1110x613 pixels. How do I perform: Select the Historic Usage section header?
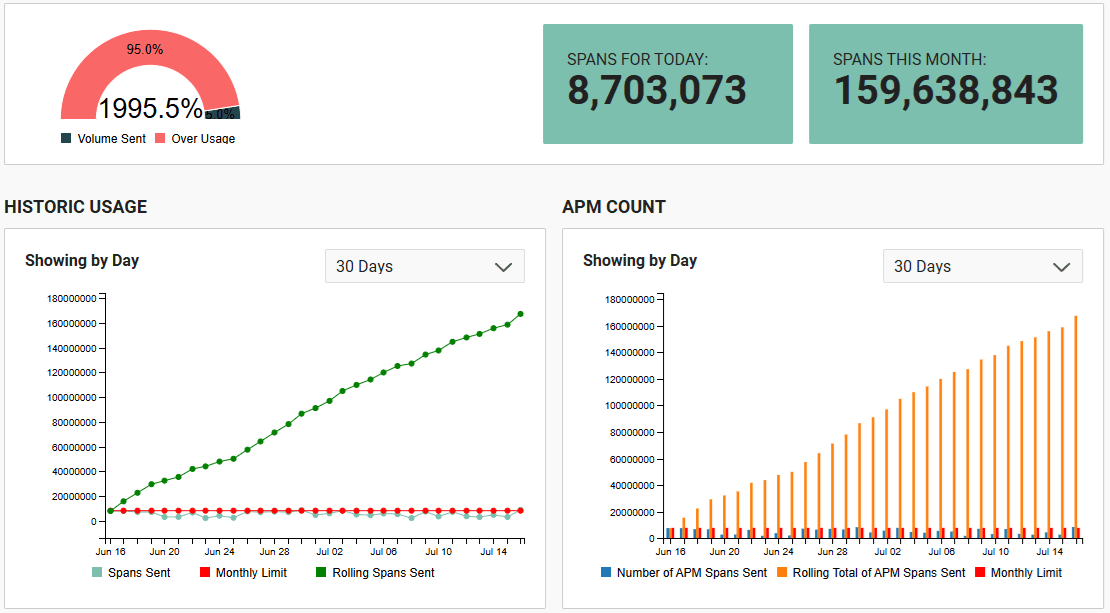click(x=76, y=207)
